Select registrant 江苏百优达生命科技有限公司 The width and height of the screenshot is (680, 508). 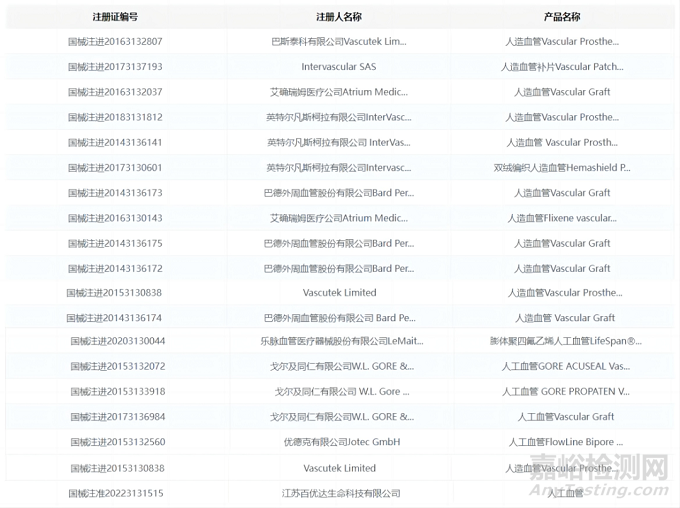pyautogui.click(x=339, y=493)
